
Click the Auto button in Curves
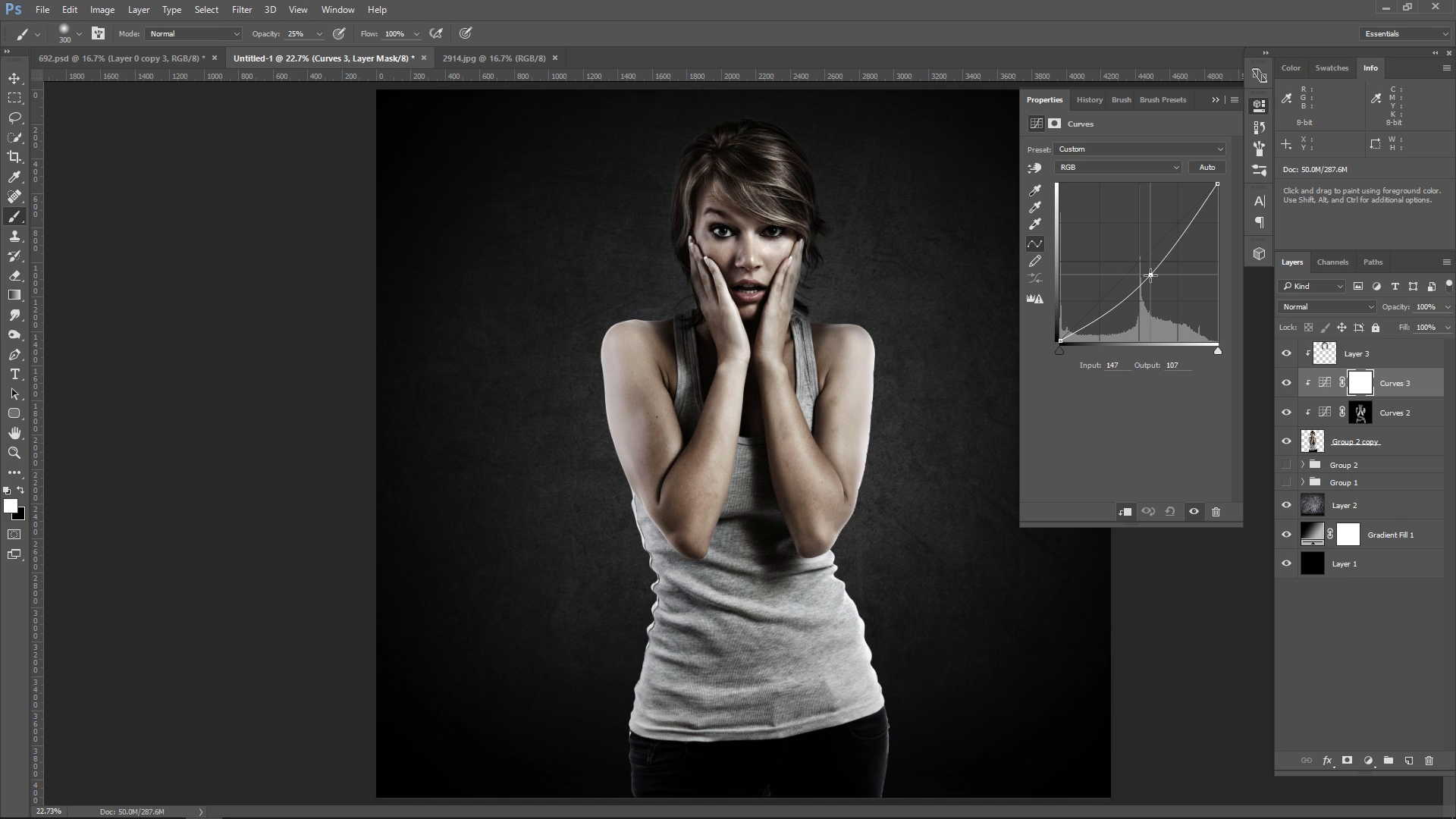coord(1207,168)
